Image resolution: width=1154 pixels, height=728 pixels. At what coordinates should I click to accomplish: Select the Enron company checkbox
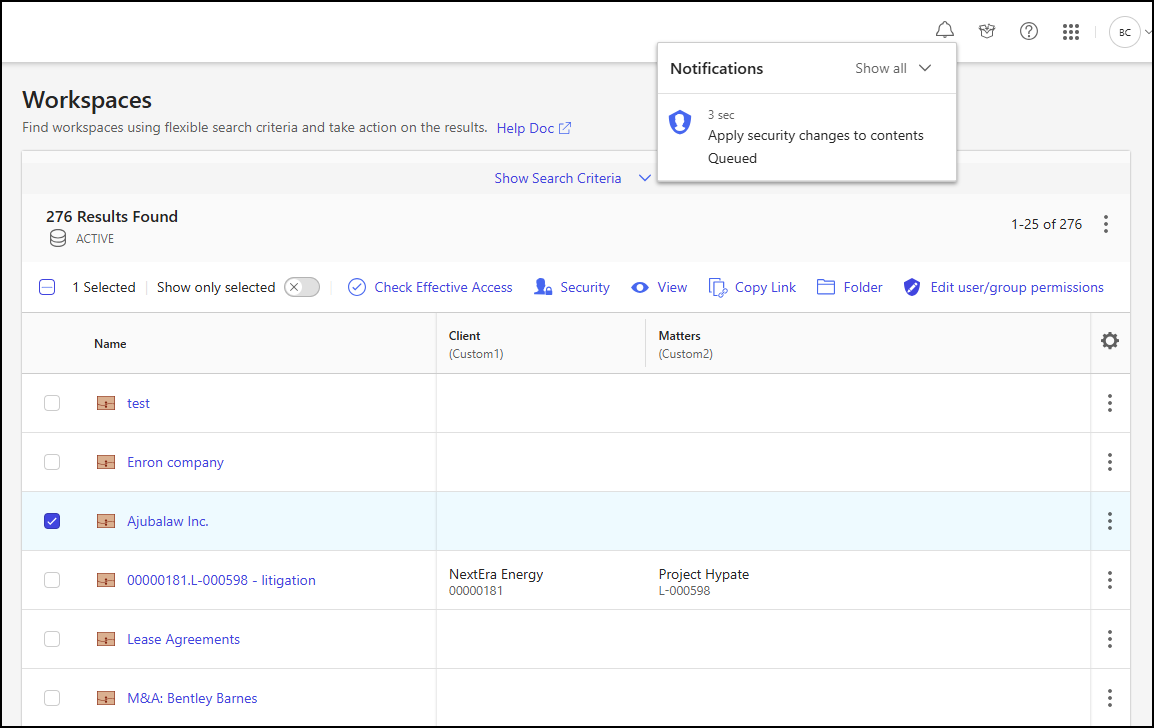pos(51,462)
